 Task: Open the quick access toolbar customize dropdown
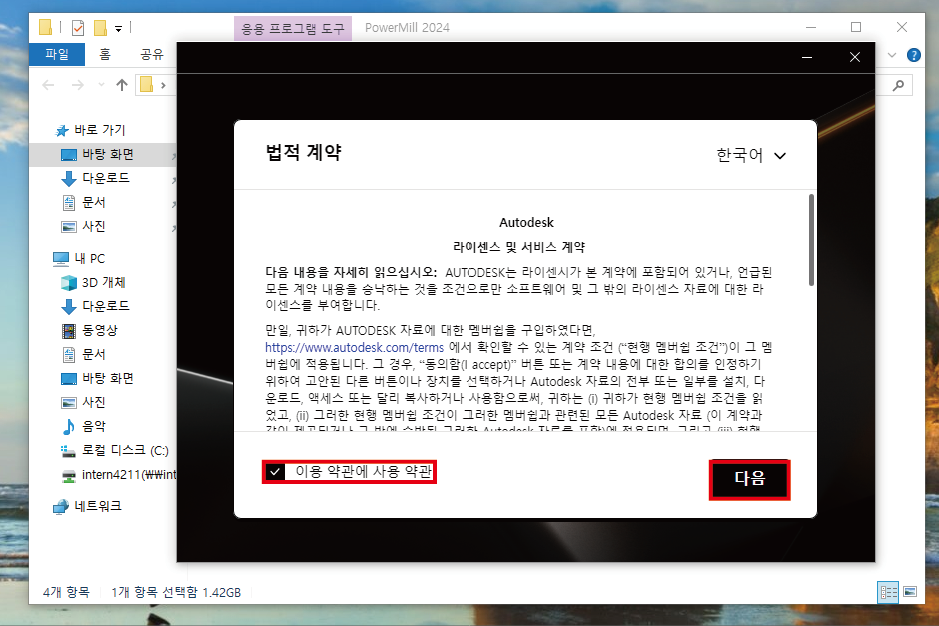pyautogui.click(x=119, y=28)
